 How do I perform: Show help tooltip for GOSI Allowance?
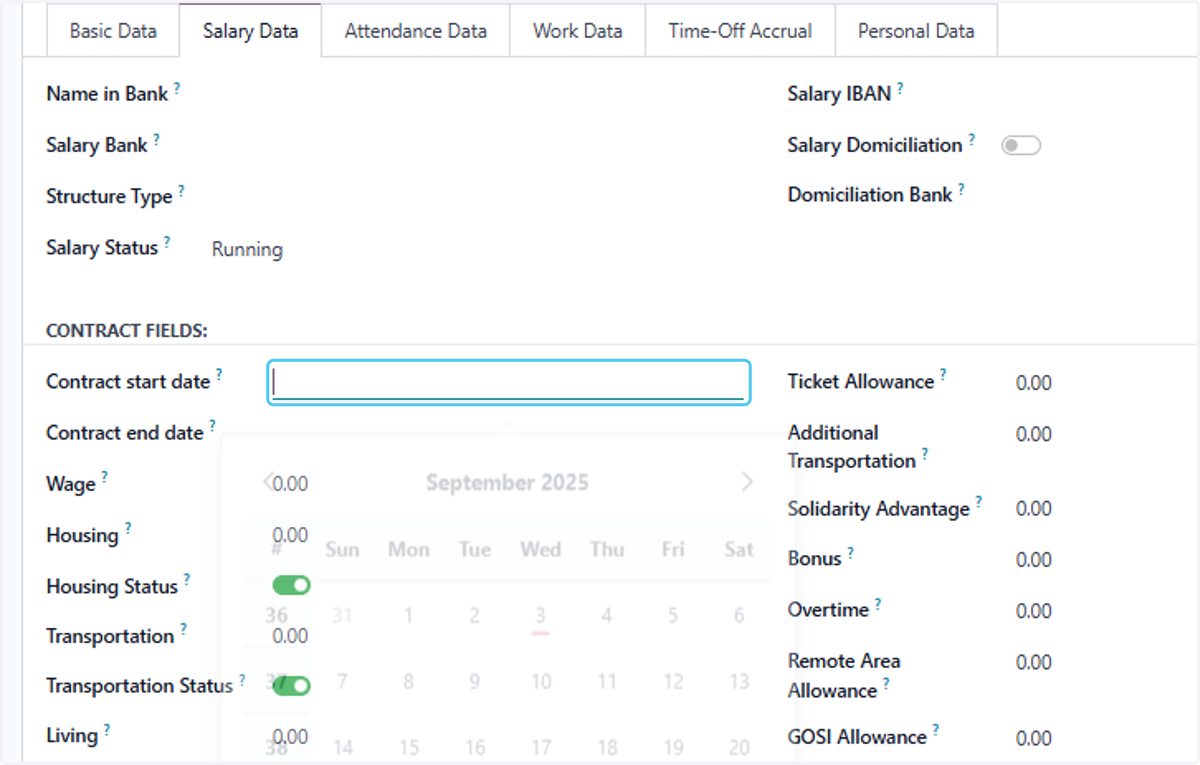[935, 731]
